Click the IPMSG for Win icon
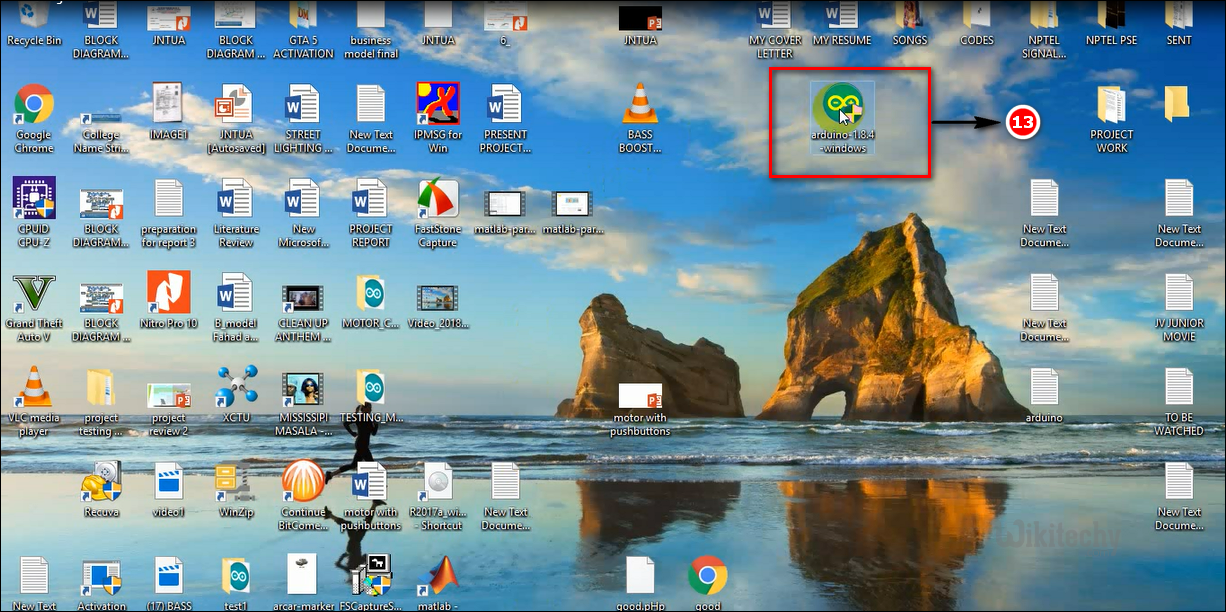This screenshot has height=612, width=1226. pyautogui.click(x=437, y=105)
